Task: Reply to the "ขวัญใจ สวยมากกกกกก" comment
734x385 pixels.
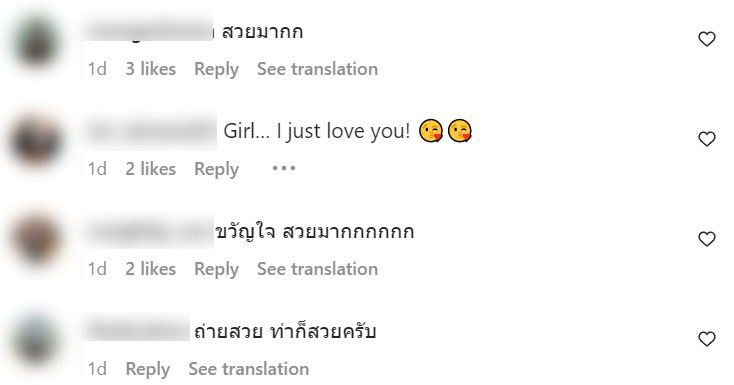Action: (x=216, y=269)
